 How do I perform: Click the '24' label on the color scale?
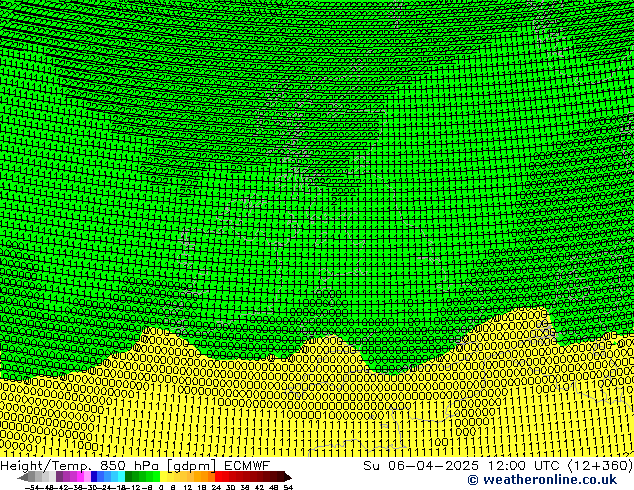click(x=216, y=488)
